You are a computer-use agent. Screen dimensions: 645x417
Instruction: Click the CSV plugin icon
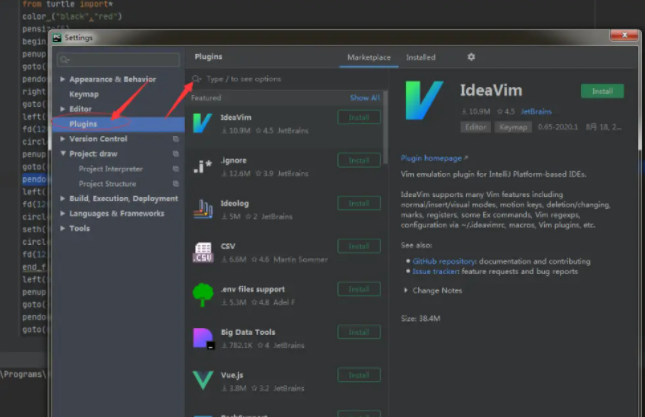coord(203,252)
